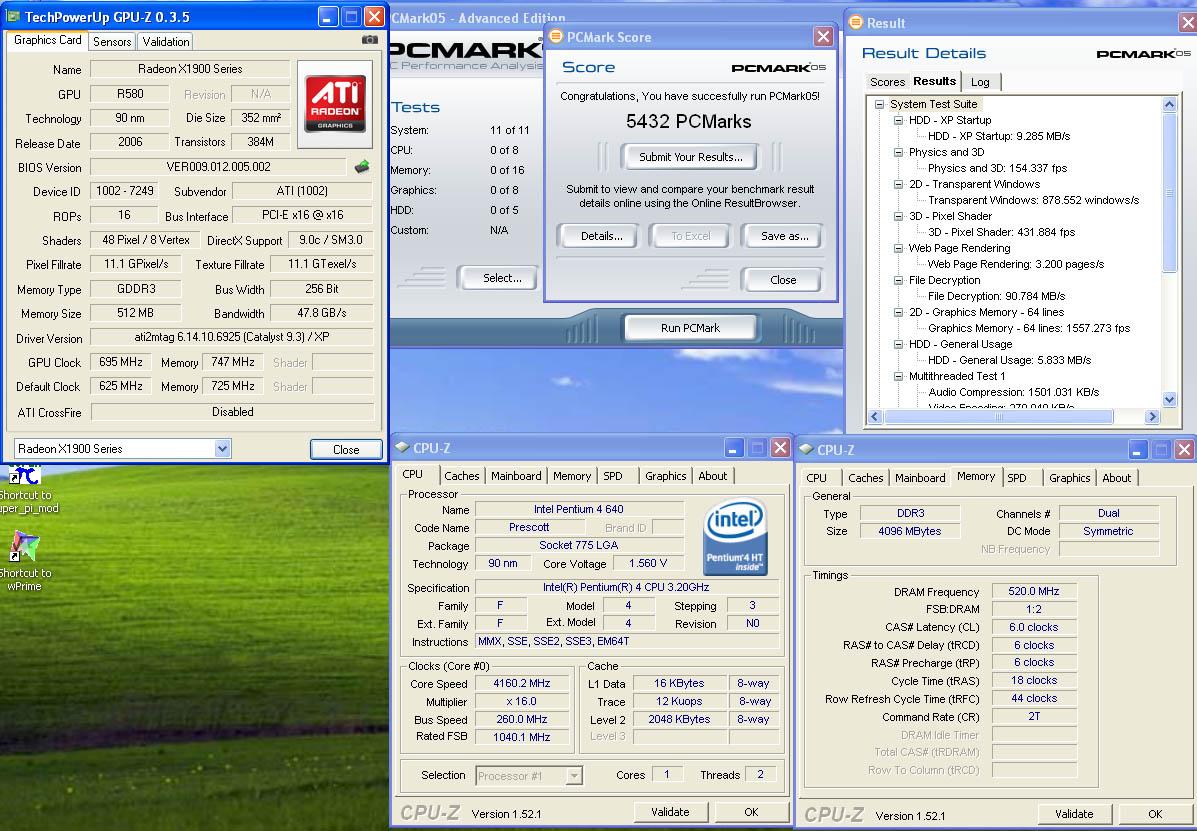1197x831 pixels.
Task: Click the Close button in PCMark Score
Action: click(x=783, y=280)
